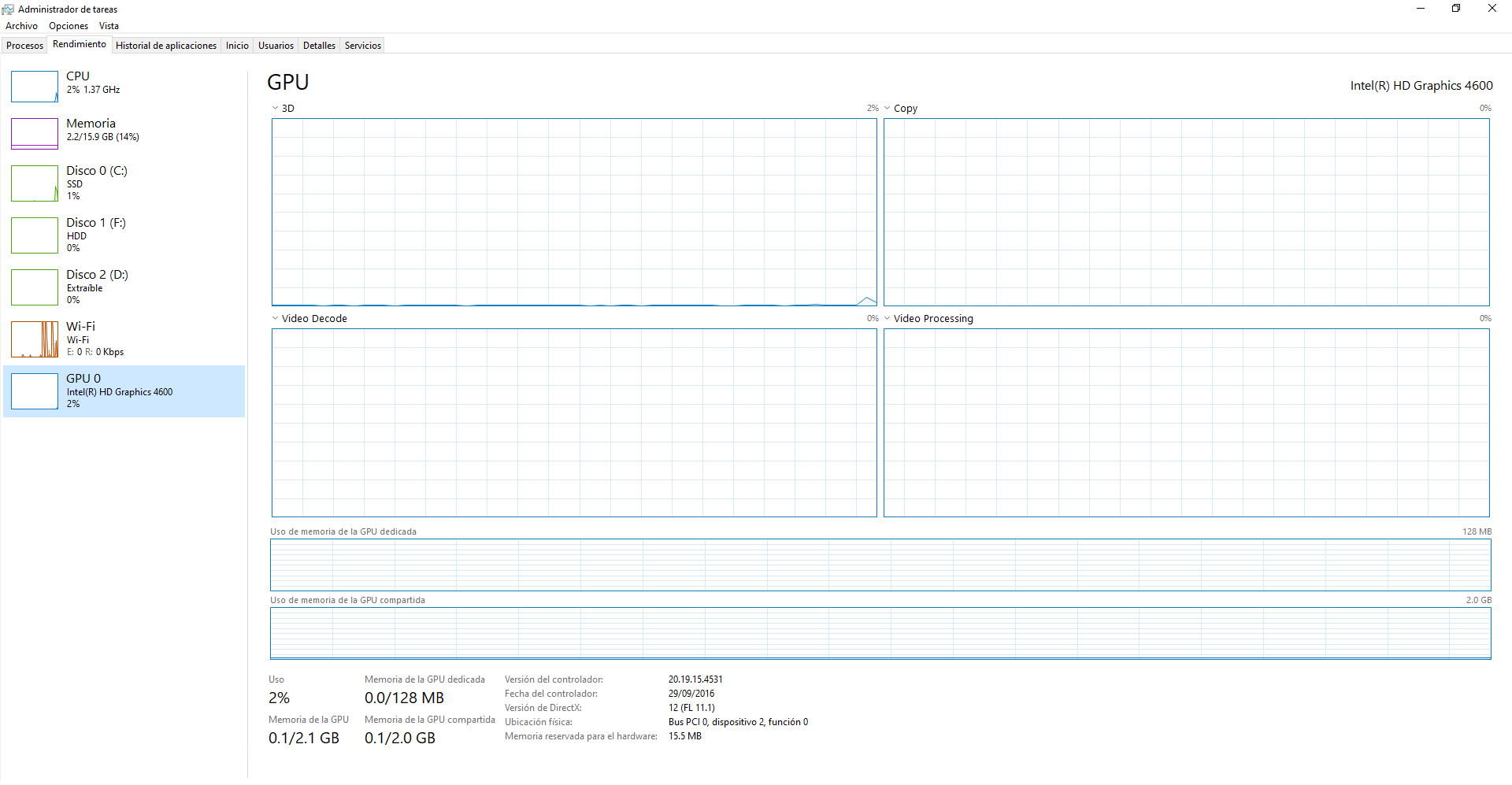Click 'Ubicación física:' label
Screen dimensions: 1512x785
click(x=539, y=722)
